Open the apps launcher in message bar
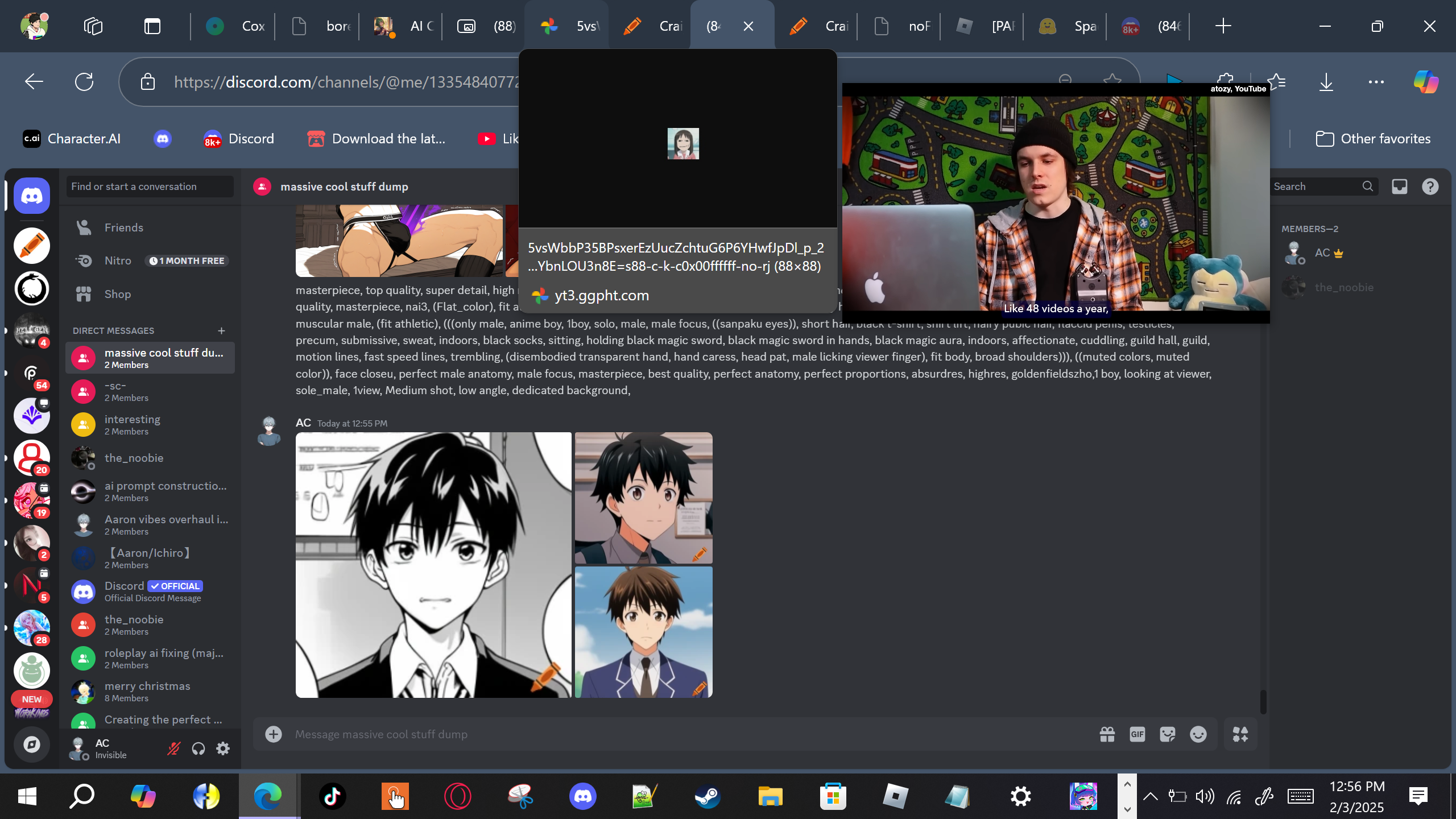This screenshot has height=819, width=1456. 1240,734
